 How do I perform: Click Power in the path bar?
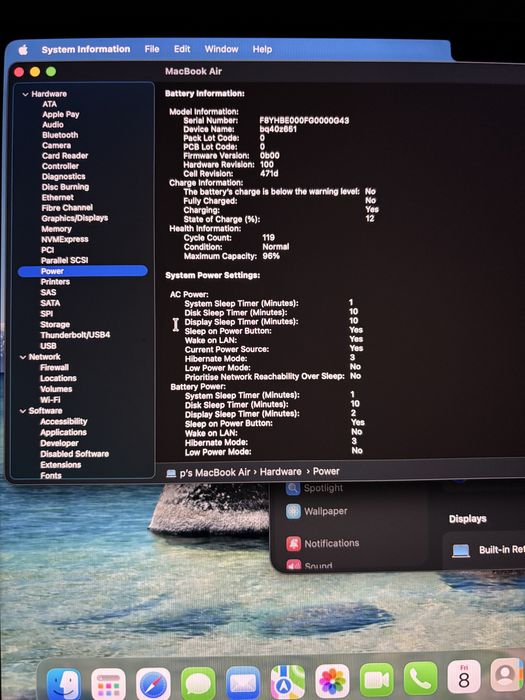[326, 471]
